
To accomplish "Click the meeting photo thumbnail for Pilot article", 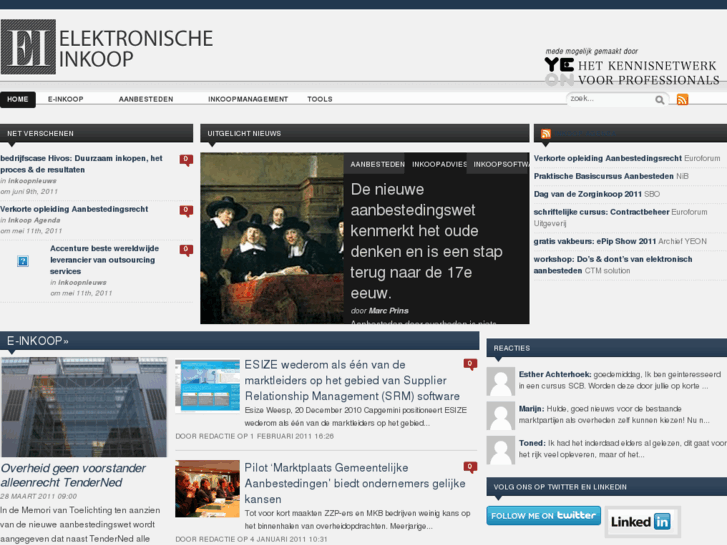I will (x=207, y=488).
